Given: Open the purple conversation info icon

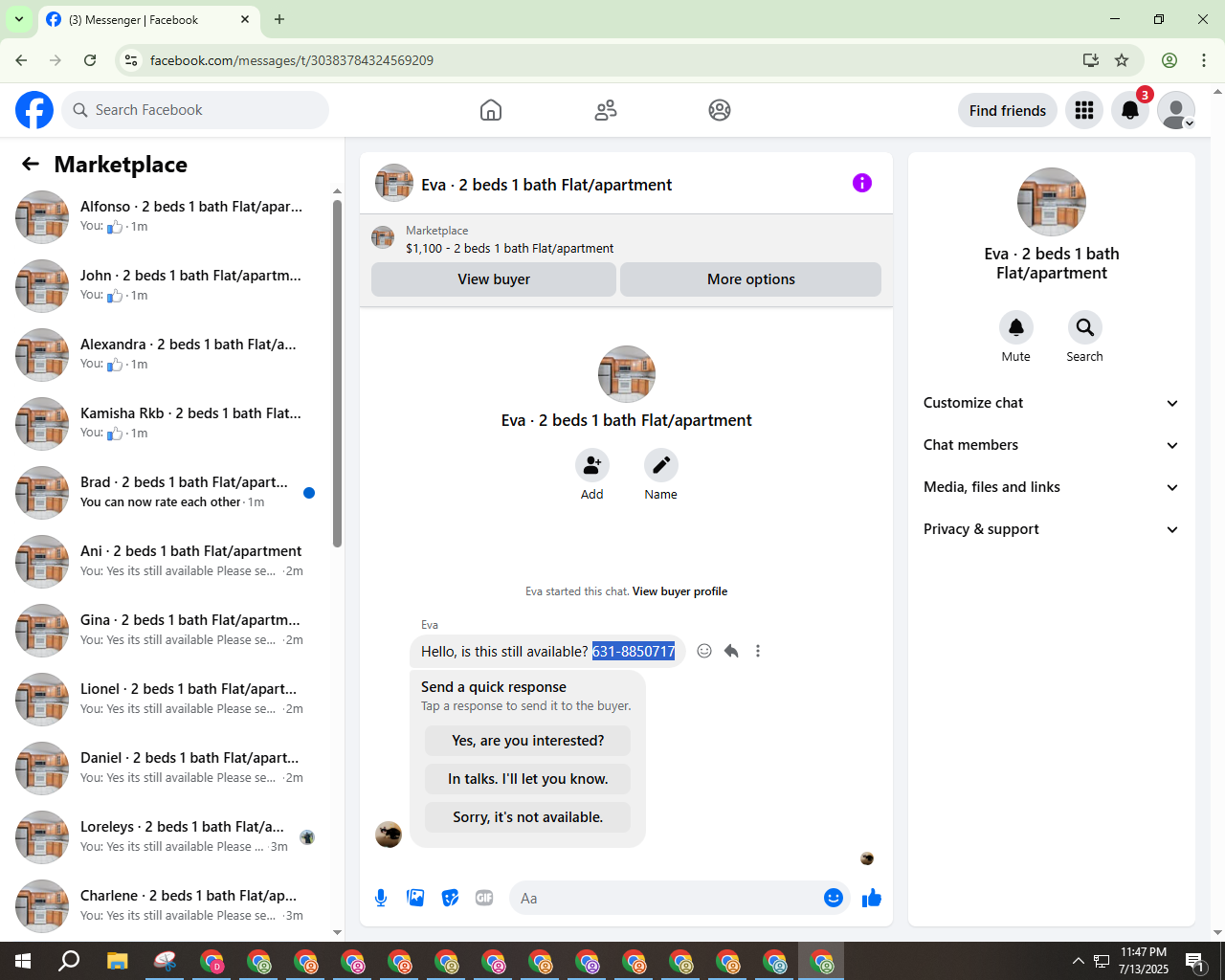Looking at the screenshot, I should click(862, 183).
